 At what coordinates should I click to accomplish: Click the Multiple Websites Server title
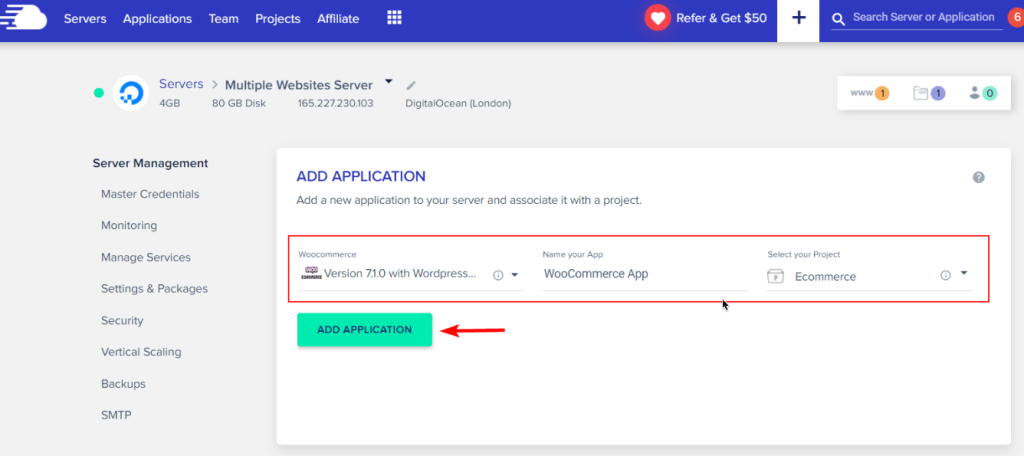(298, 85)
